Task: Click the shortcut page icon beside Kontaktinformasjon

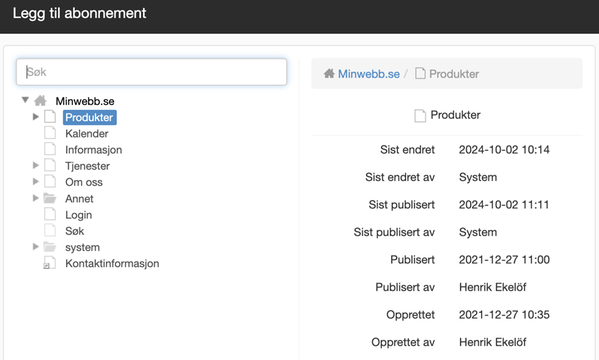Action: [50, 263]
